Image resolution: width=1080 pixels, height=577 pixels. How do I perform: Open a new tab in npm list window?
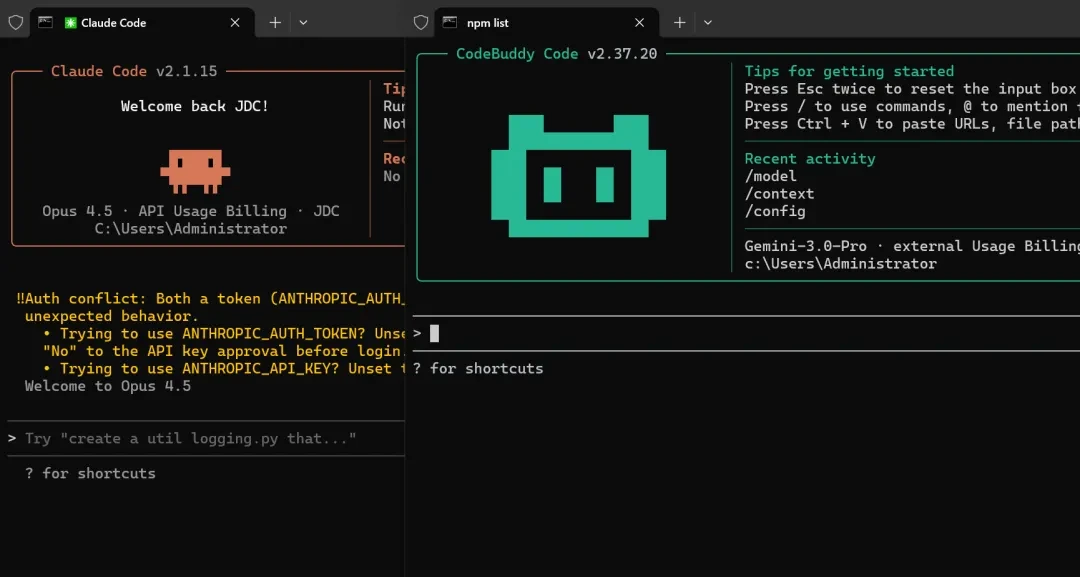click(x=679, y=23)
